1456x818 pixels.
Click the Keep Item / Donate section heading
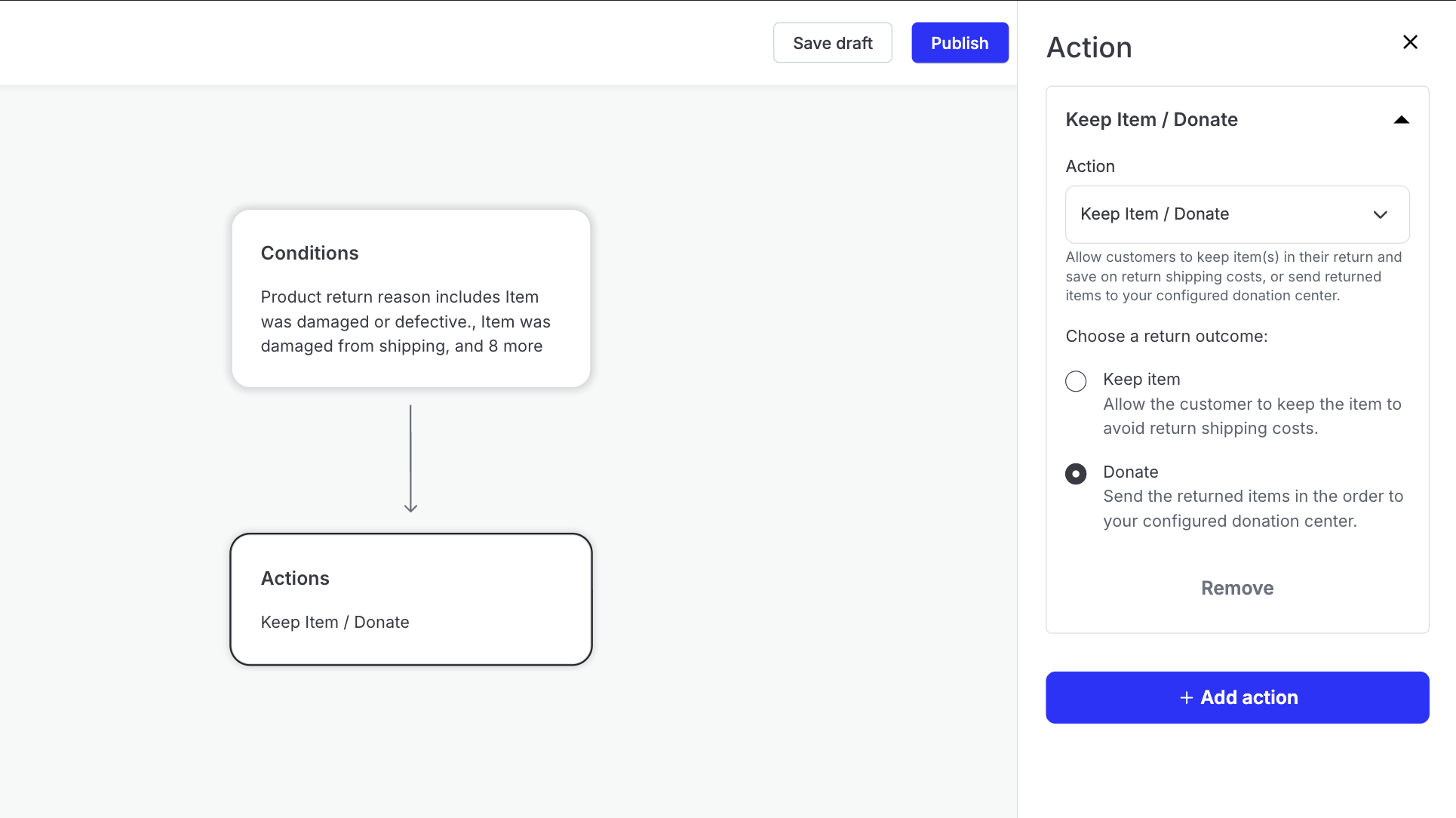coord(1151,120)
